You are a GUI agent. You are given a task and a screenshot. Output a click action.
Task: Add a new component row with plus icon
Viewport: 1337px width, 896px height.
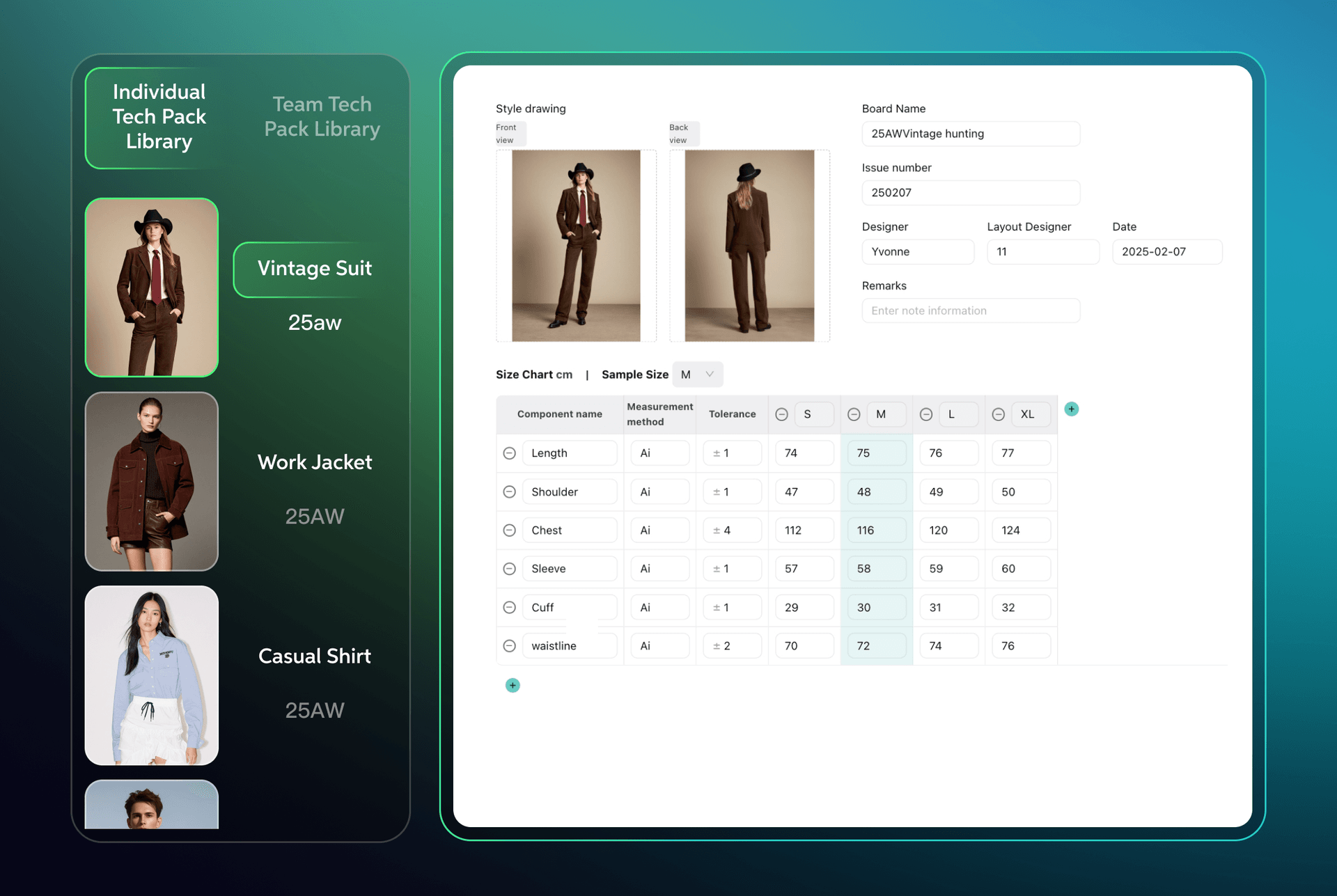point(513,685)
